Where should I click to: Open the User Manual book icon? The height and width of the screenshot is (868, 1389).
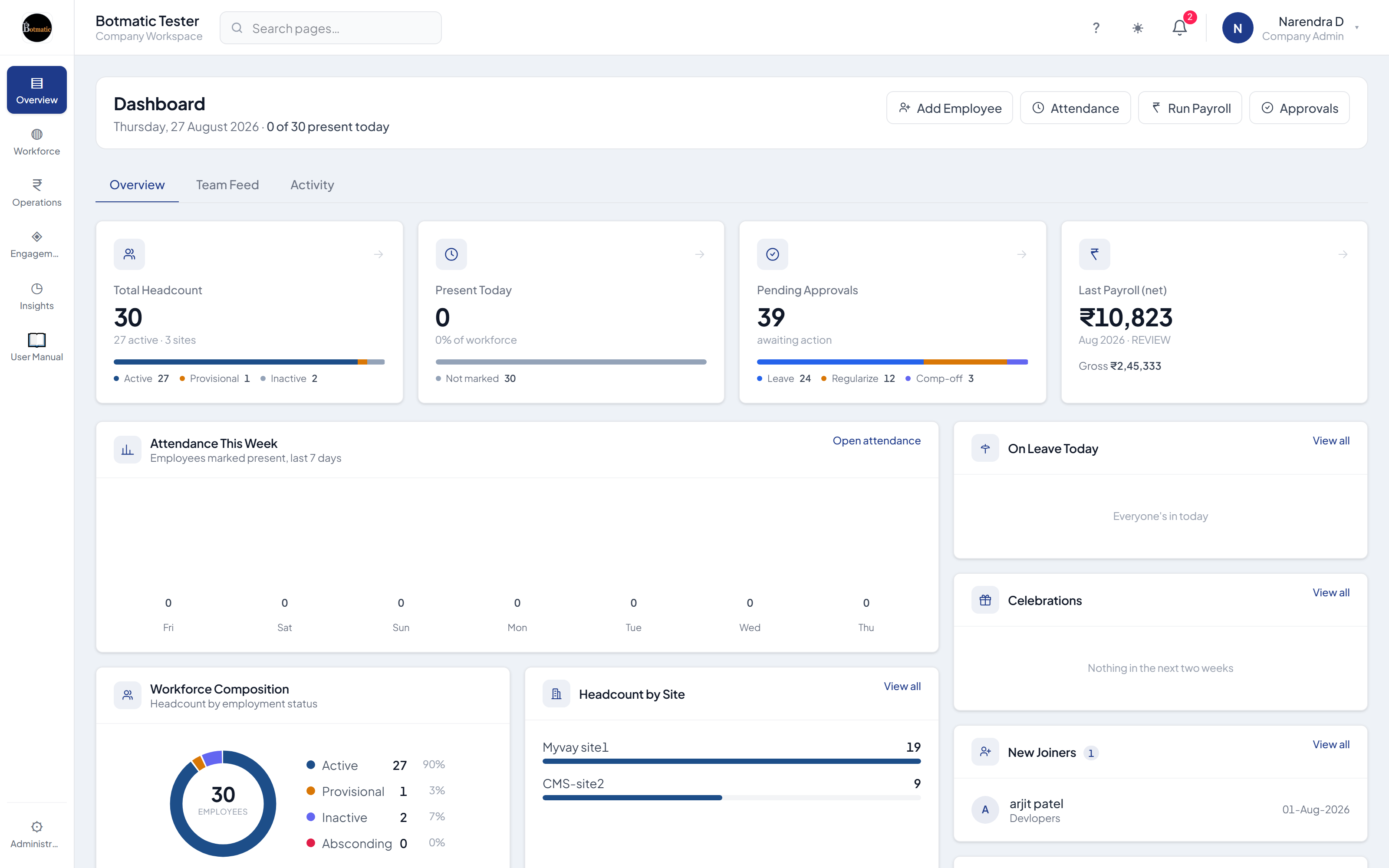coord(37,340)
